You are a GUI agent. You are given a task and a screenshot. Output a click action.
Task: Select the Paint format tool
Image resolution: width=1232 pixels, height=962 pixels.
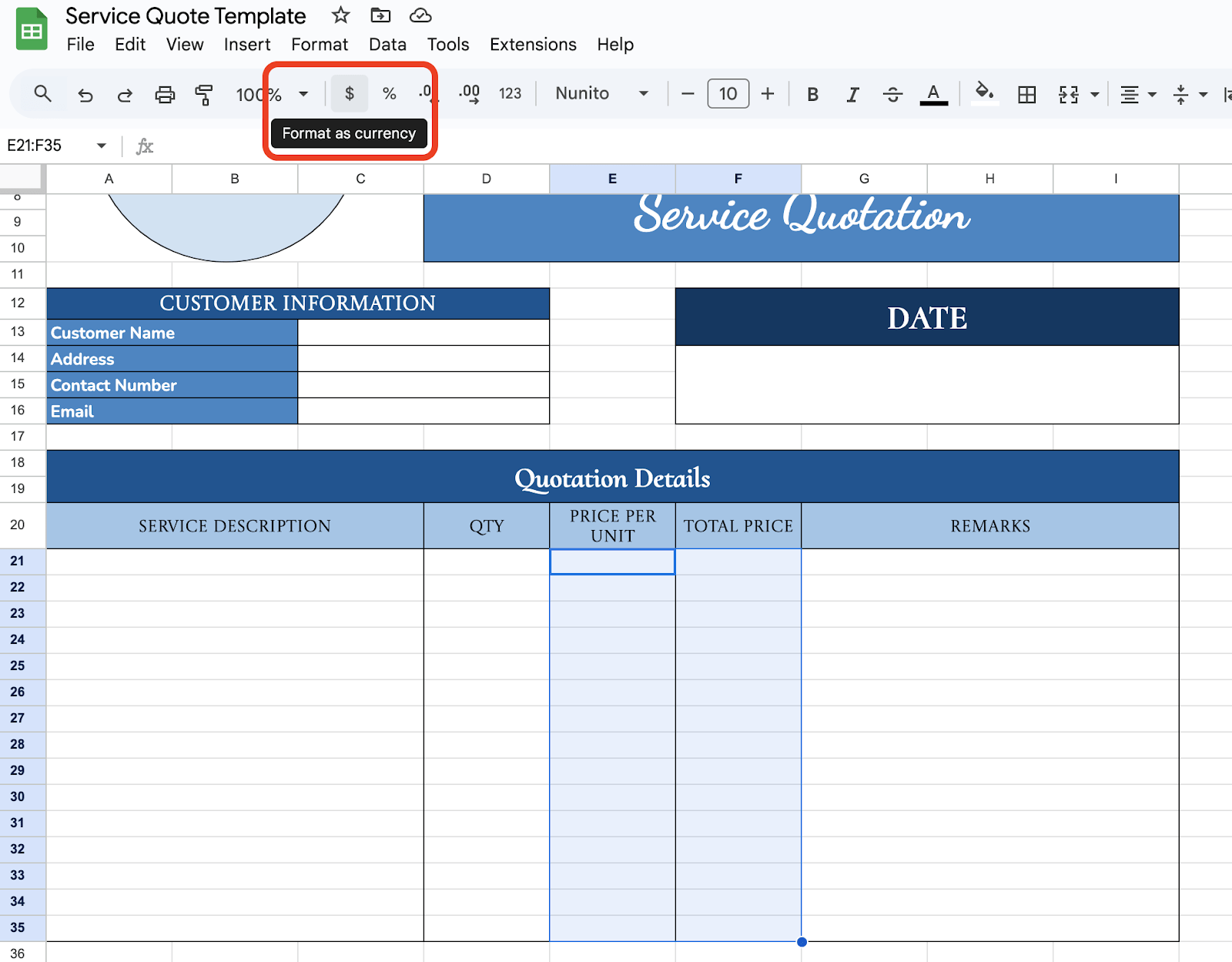pyautogui.click(x=204, y=95)
